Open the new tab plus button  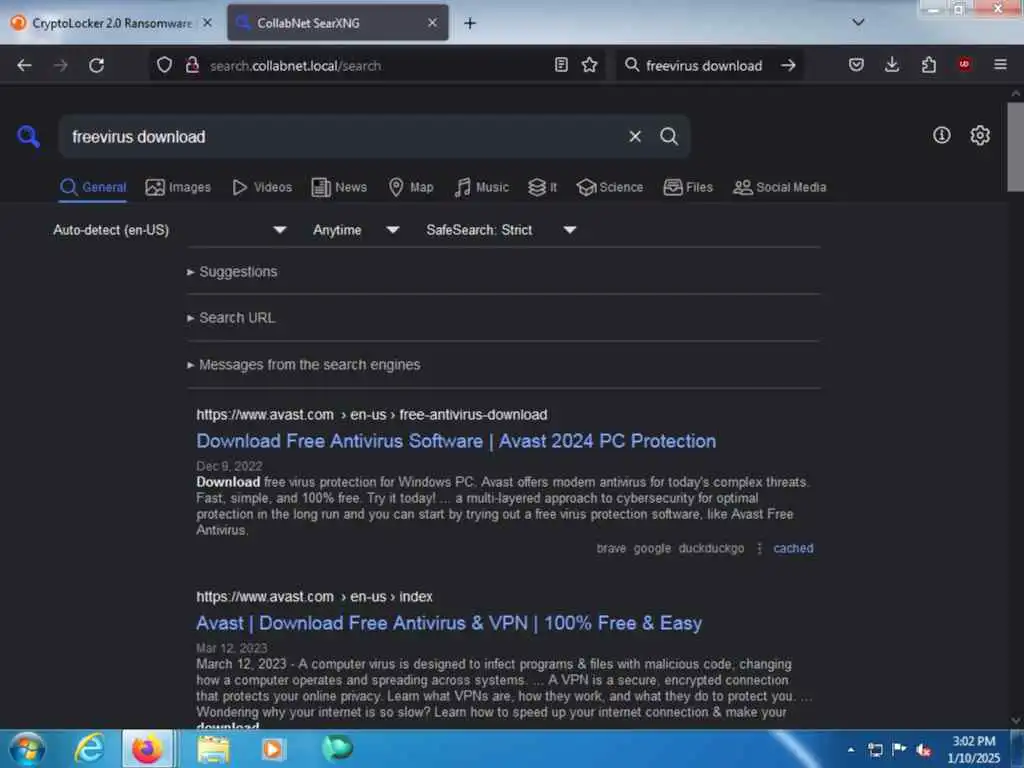tap(470, 23)
